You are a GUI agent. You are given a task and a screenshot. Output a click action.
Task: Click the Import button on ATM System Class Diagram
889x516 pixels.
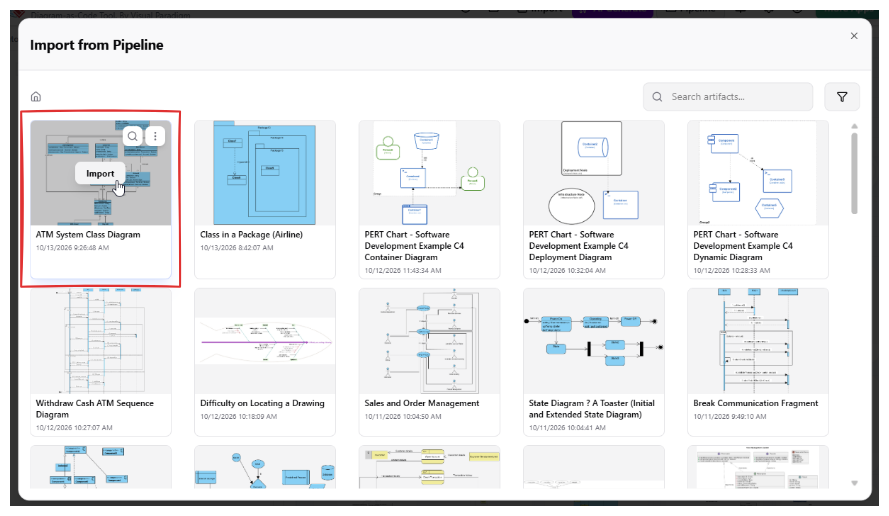pyautogui.click(x=100, y=174)
